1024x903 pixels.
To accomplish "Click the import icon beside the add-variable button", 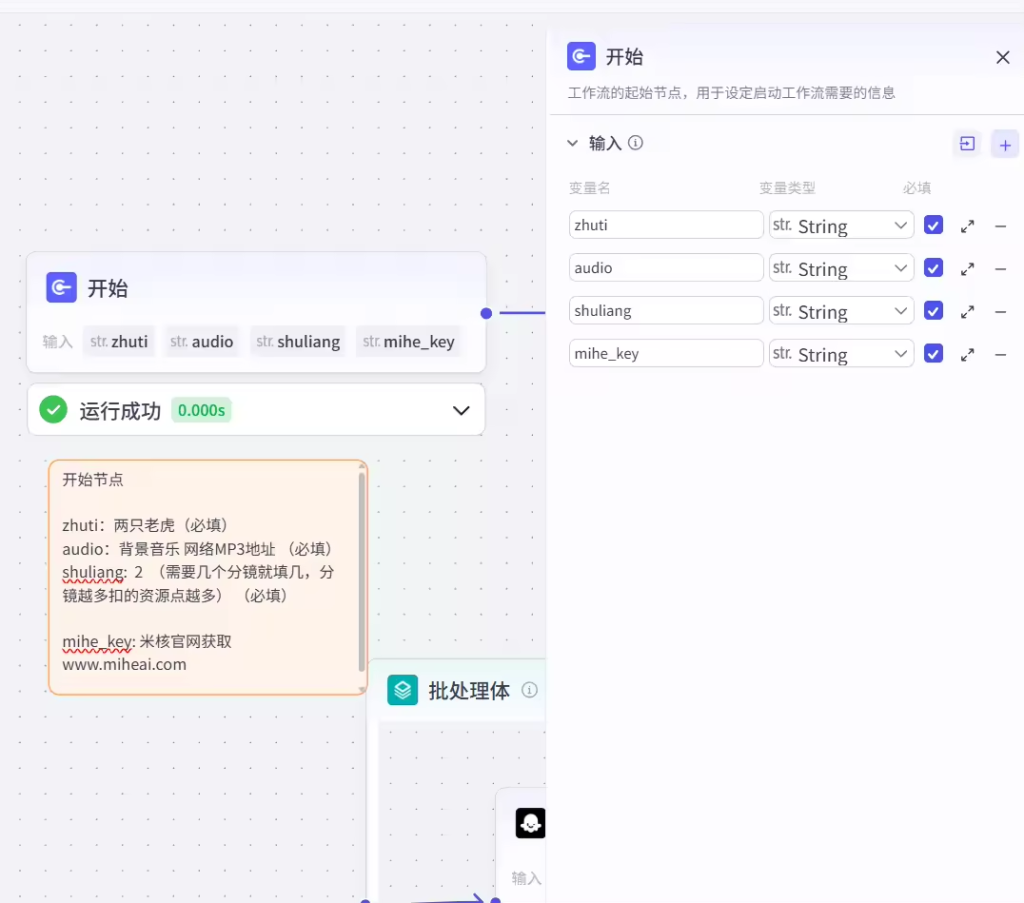I will (x=967, y=144).
